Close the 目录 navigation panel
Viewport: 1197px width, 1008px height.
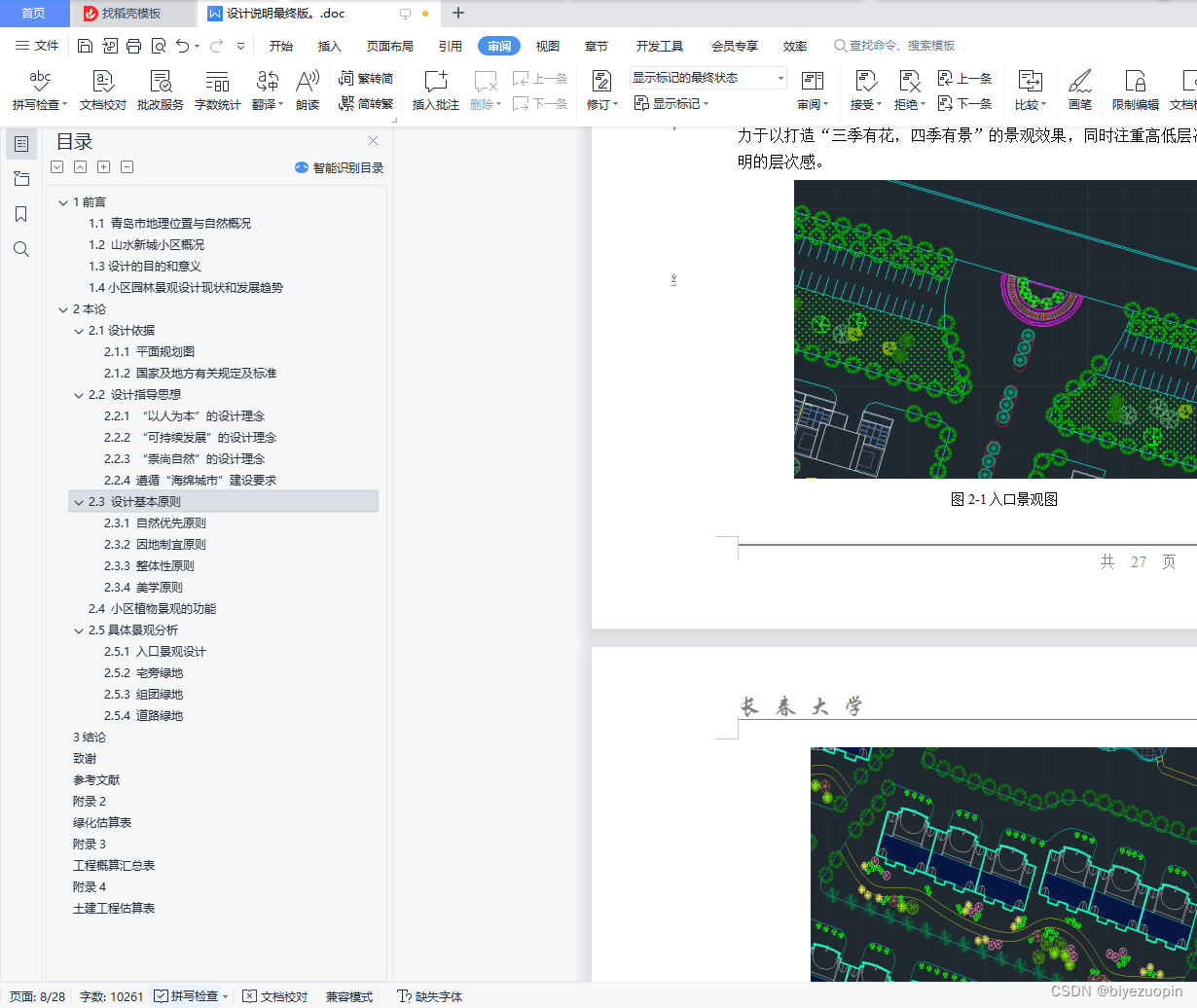pos(373,141)
